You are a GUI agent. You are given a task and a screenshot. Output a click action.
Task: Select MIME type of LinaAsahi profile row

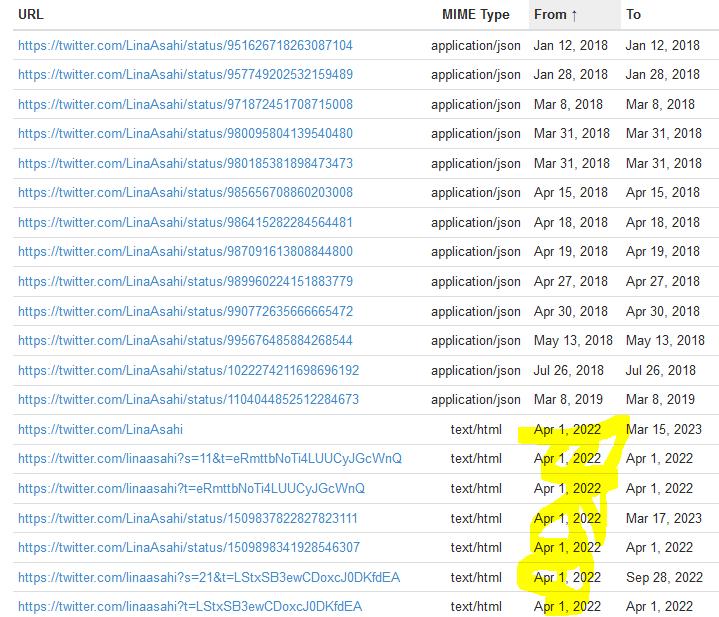tap(476, 430)
